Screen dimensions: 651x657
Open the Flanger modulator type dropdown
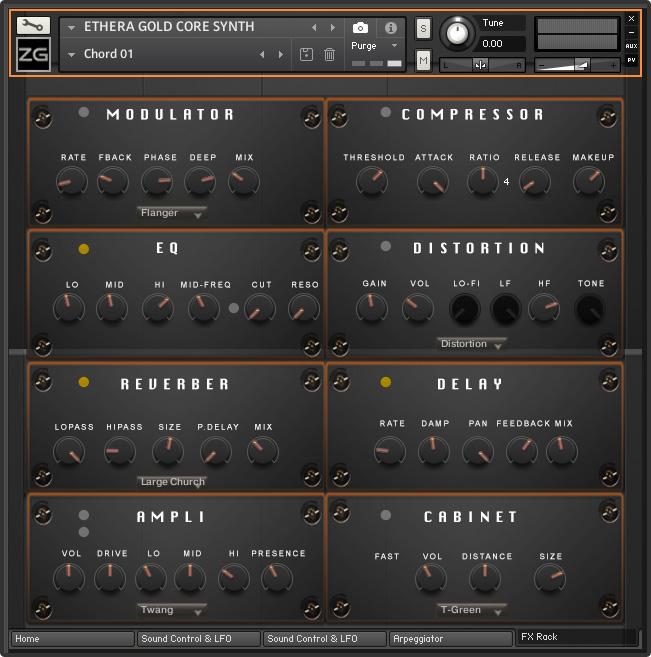172,213
